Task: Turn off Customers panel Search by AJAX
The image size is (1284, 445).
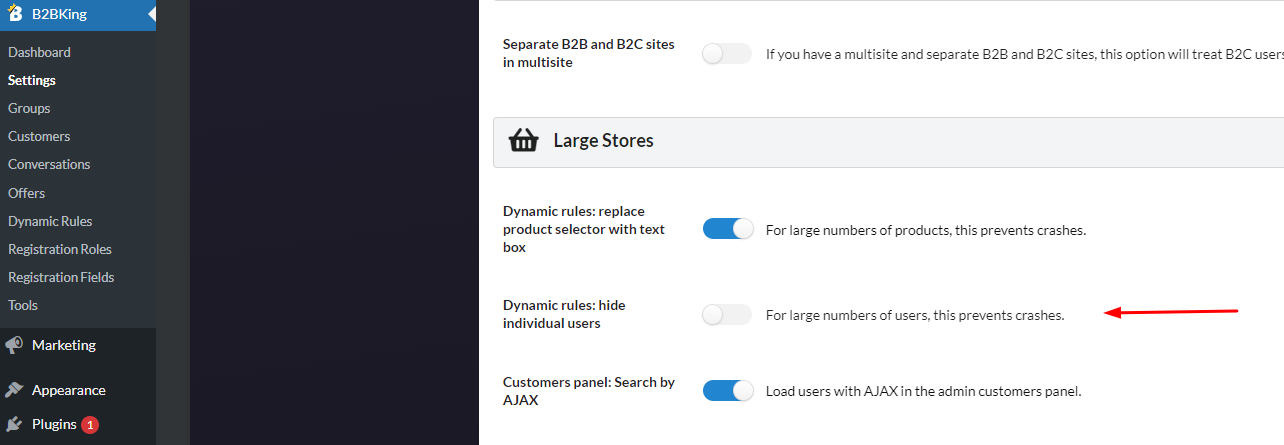Action: click(x=727, y=390)
